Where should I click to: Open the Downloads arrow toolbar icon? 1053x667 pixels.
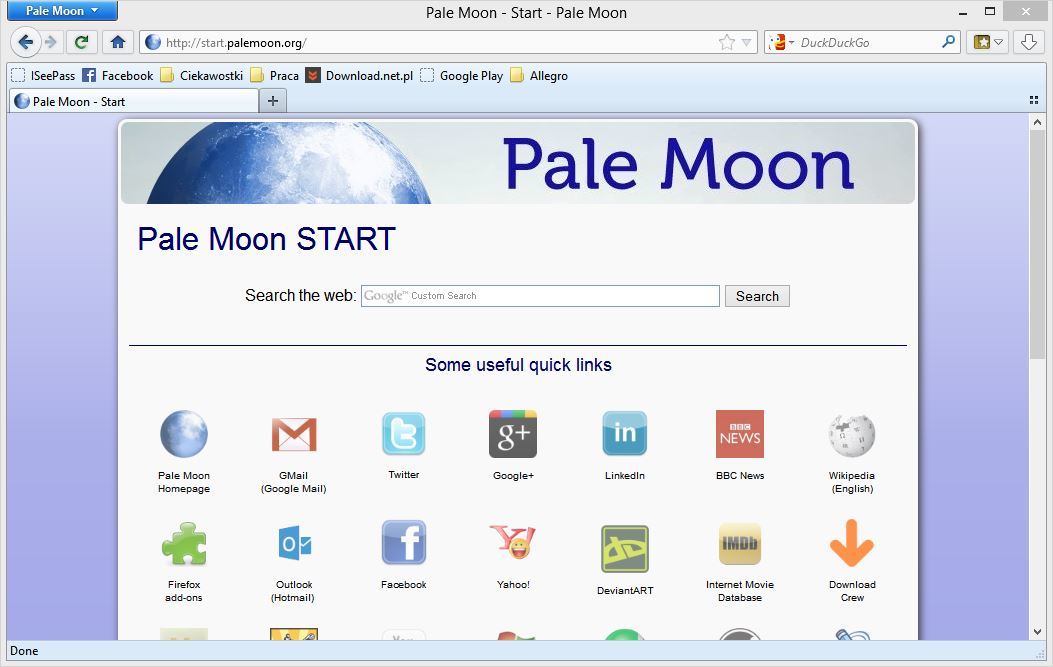click(x=1028, y=42)
